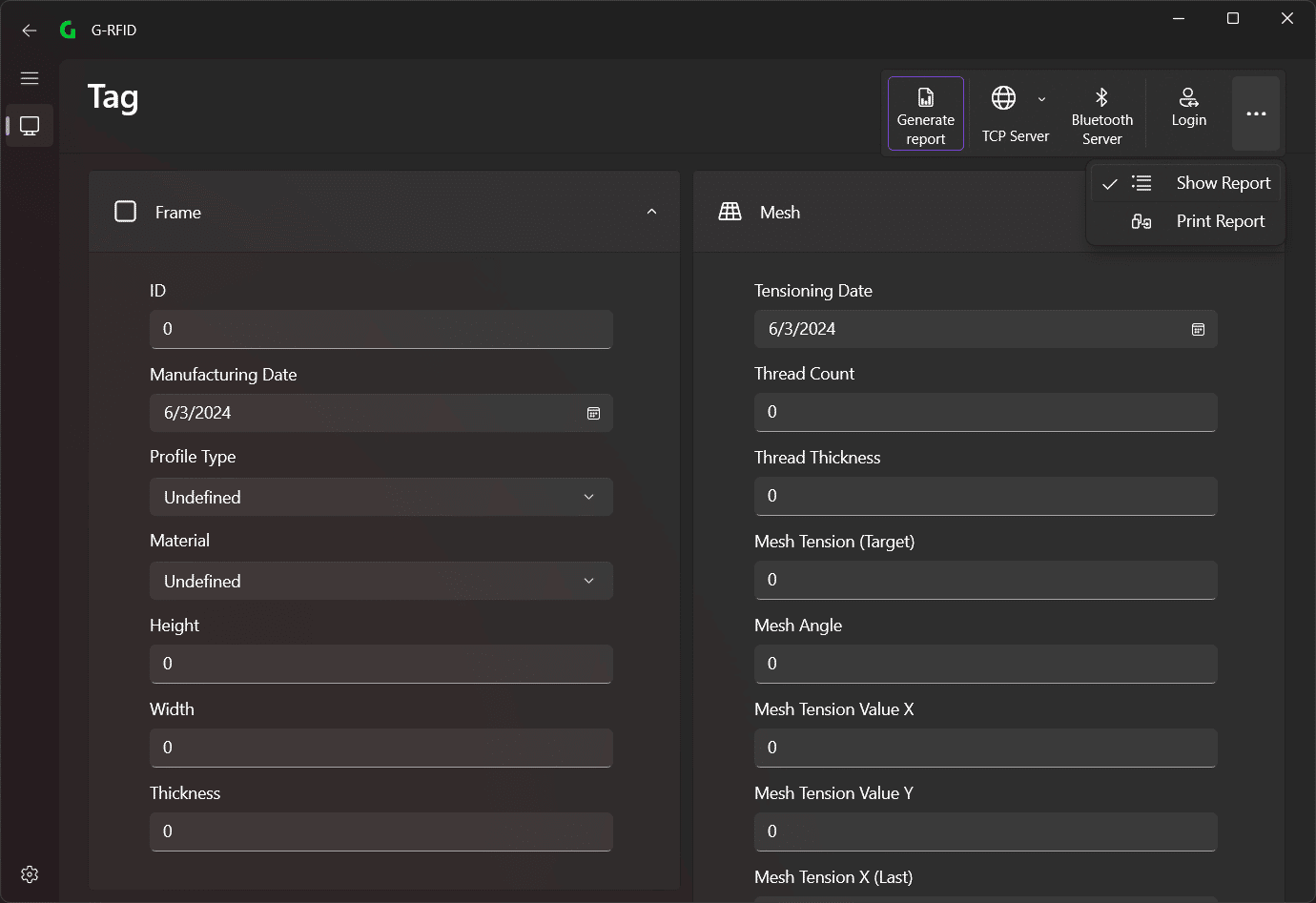Open the settings gear icon

pos(30,874)
